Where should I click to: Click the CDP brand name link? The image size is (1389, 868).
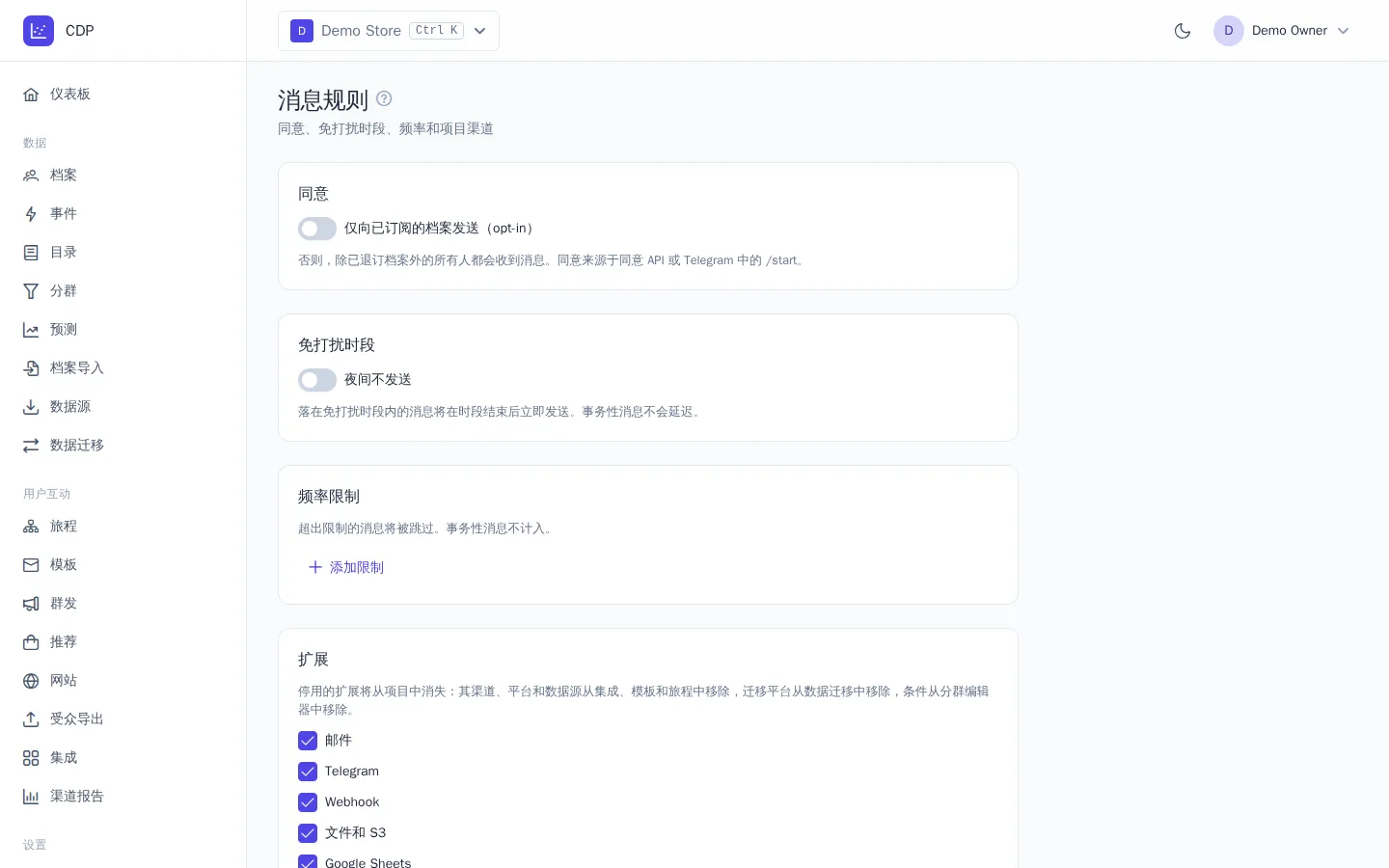click(x=80, y=31)
